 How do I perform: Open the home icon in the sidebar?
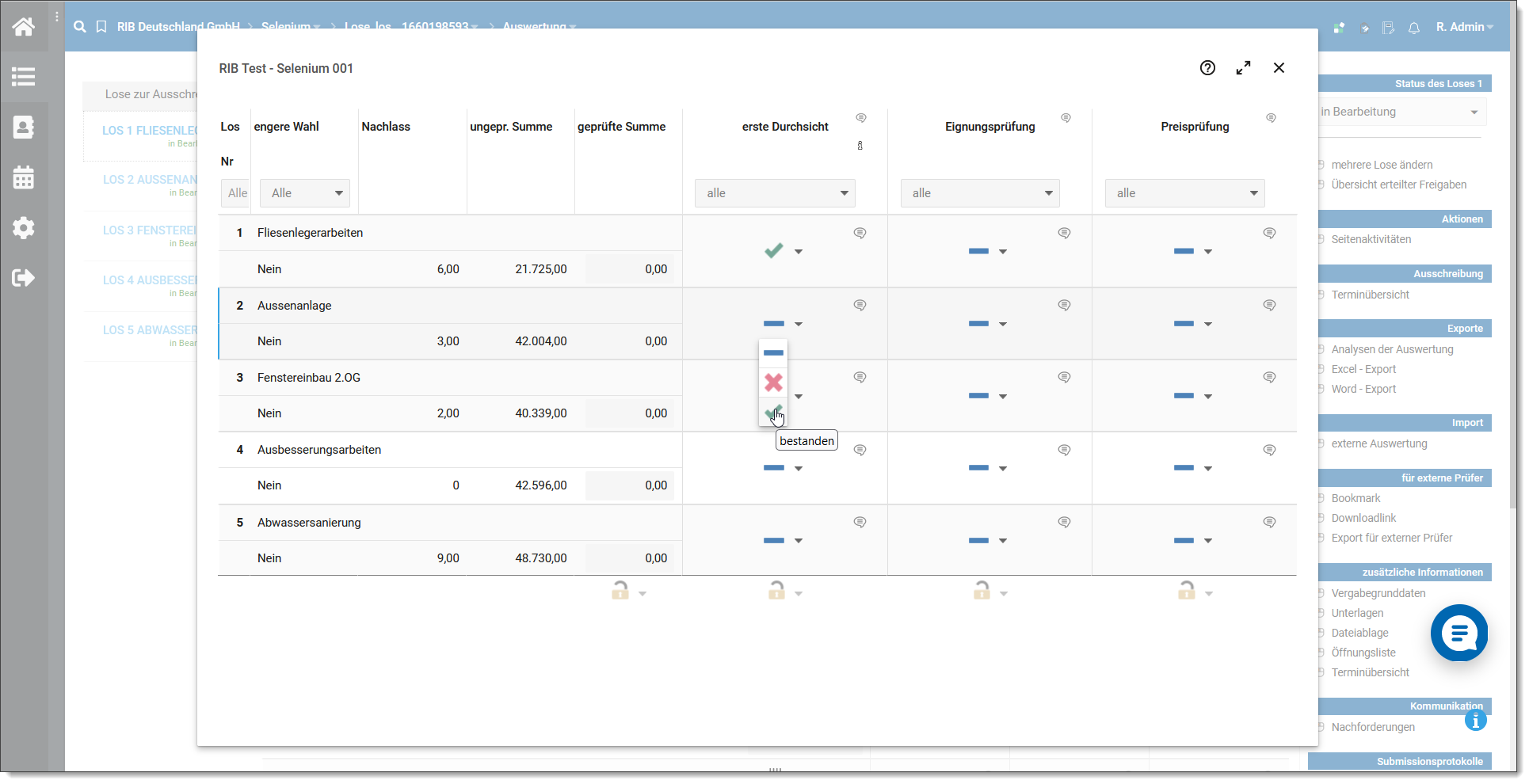(x=24, y=27)
